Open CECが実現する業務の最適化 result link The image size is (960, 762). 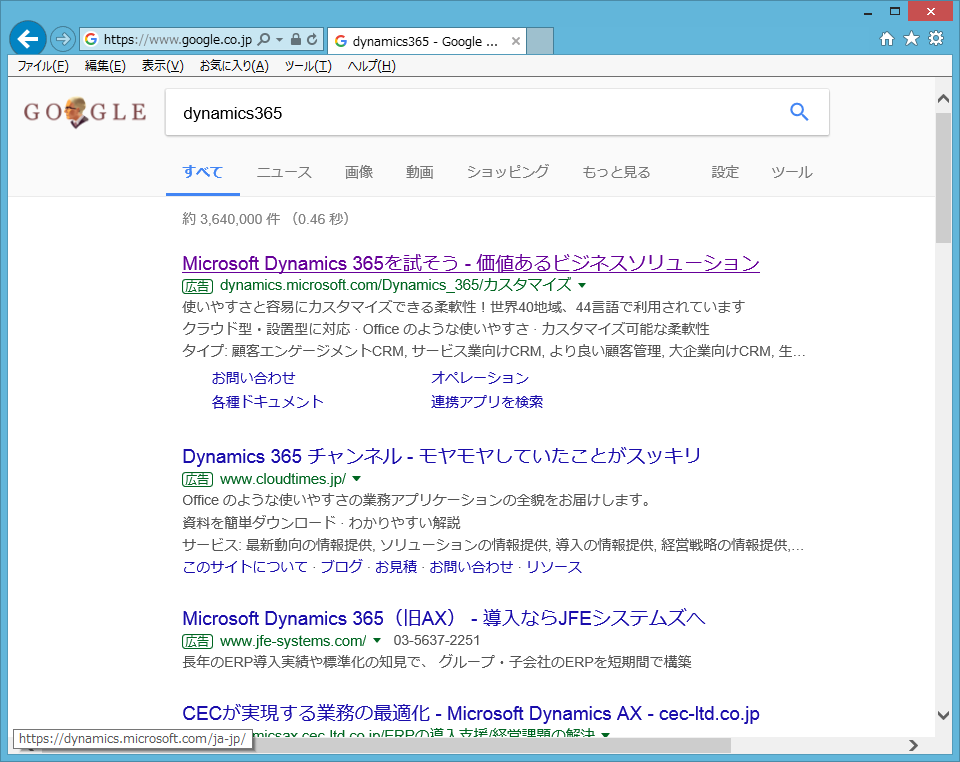point(471,714)
